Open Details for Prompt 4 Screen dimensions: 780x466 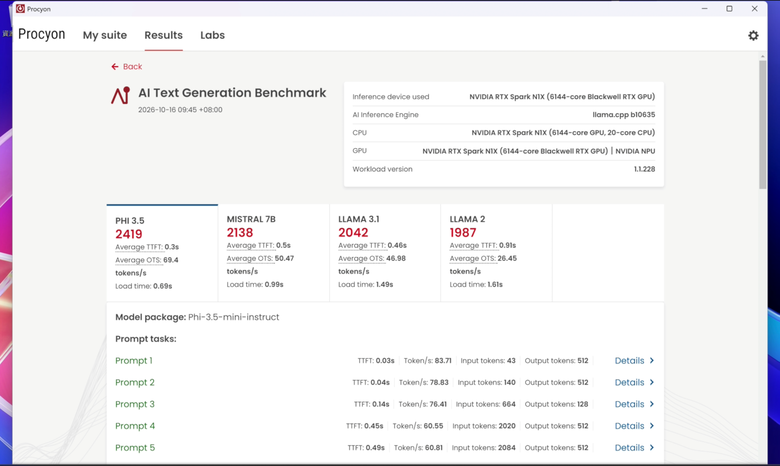pyautogui.click(x=629, y=426)
